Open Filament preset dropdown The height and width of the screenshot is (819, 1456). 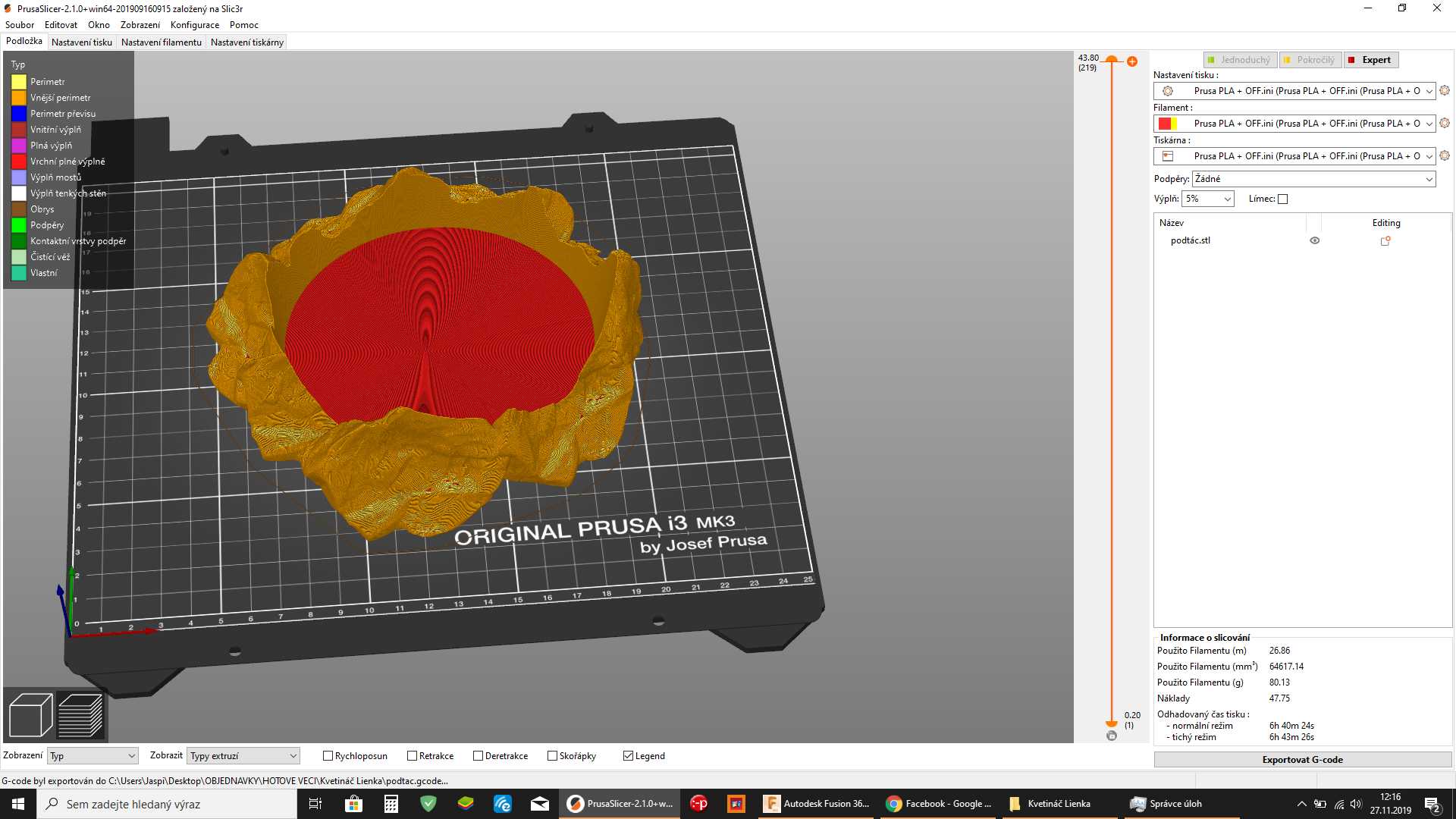point(1294,124)
